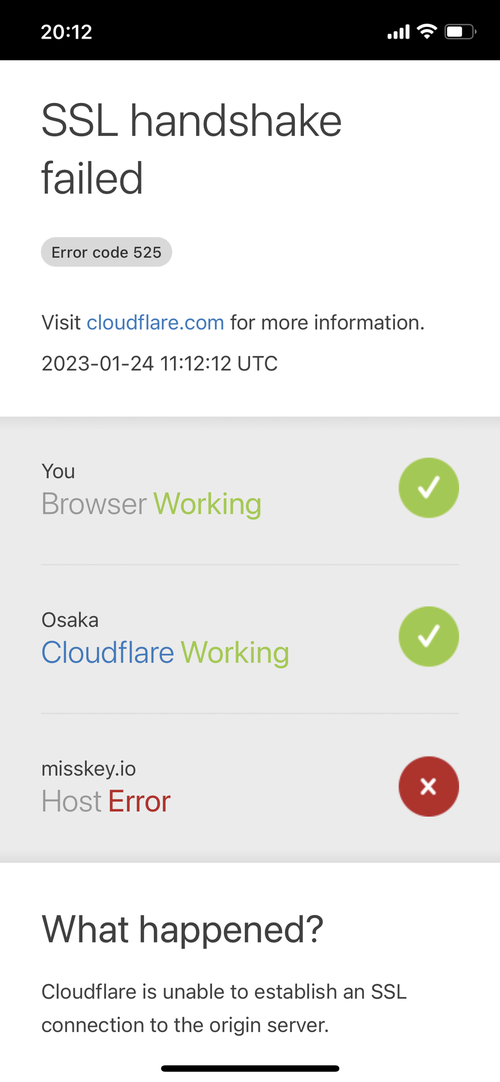The height and width of the screenshot is (1082, 500).
Task: Tap the cellular signal bars icon
Action: click(399, 32)
